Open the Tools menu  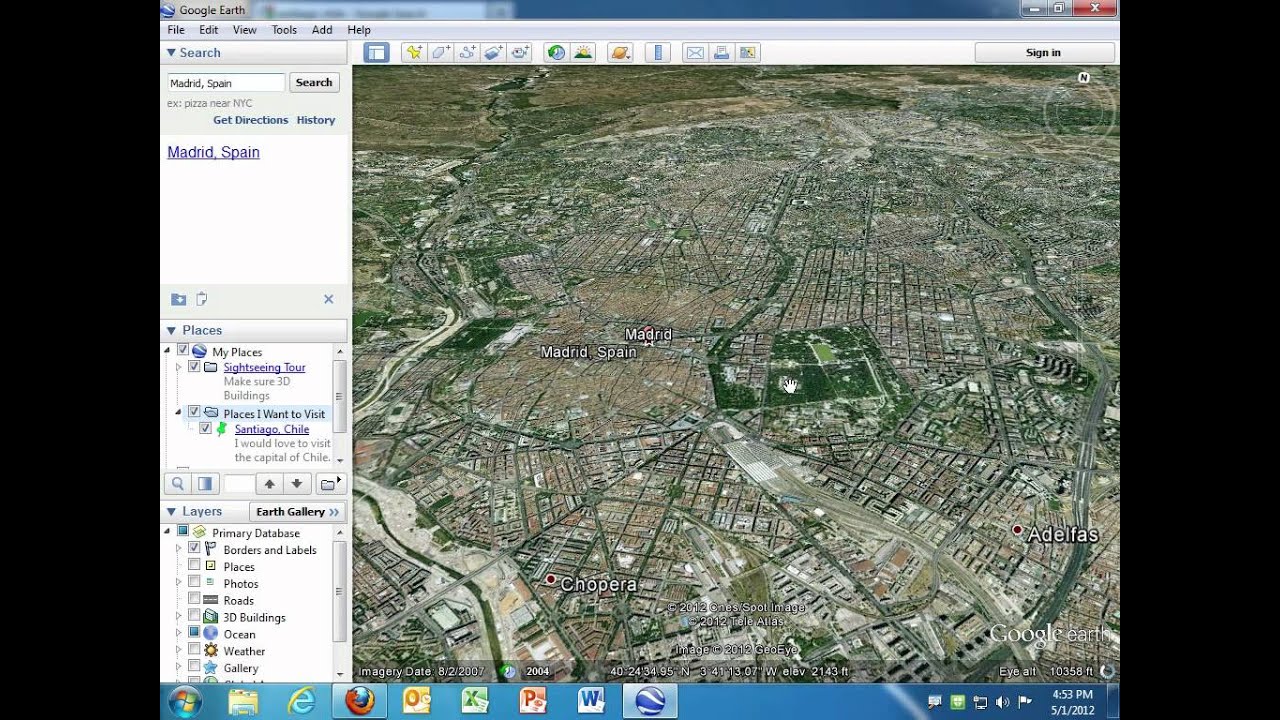[x=284, y=30]
